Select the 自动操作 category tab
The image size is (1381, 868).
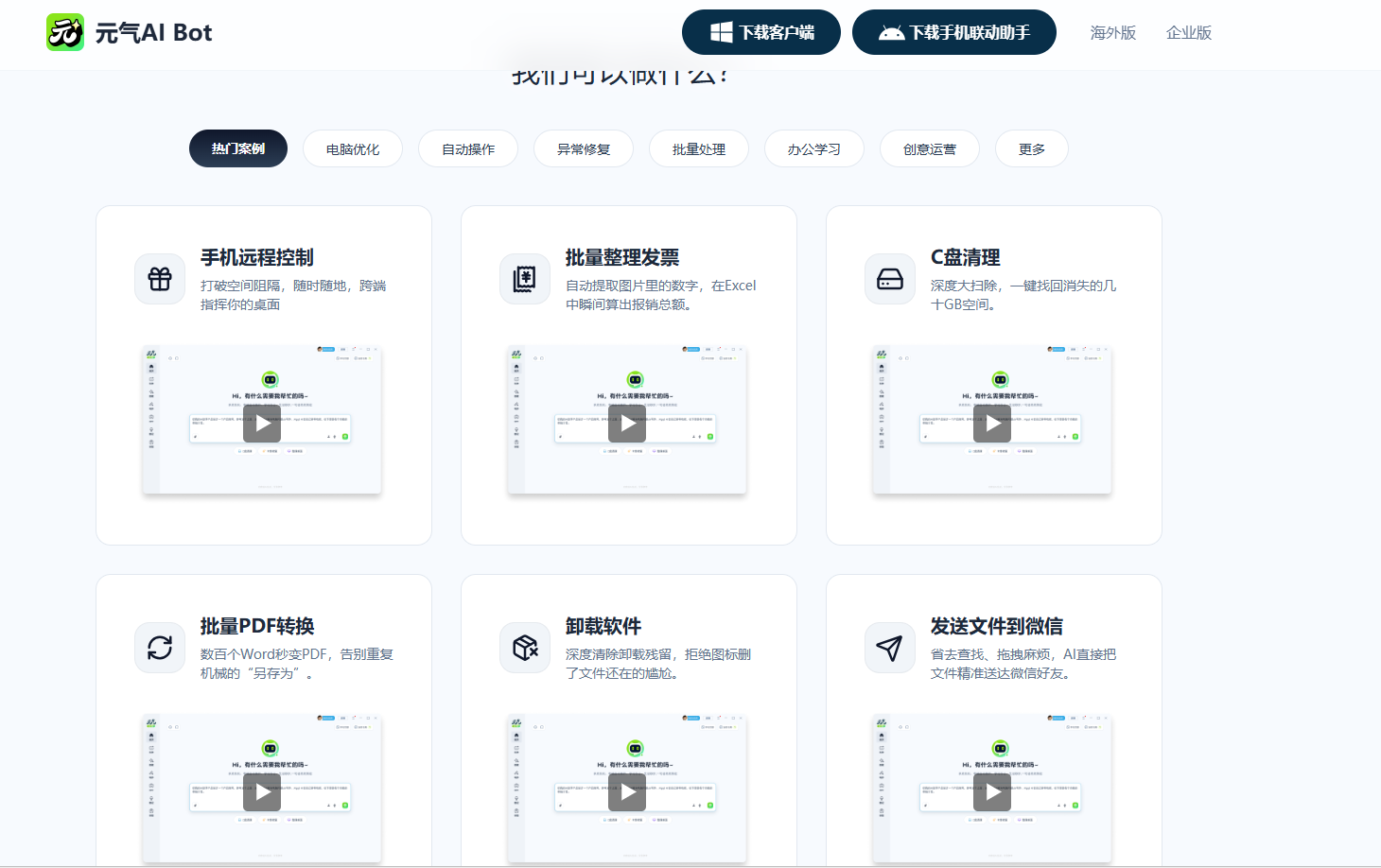(468, 148)
